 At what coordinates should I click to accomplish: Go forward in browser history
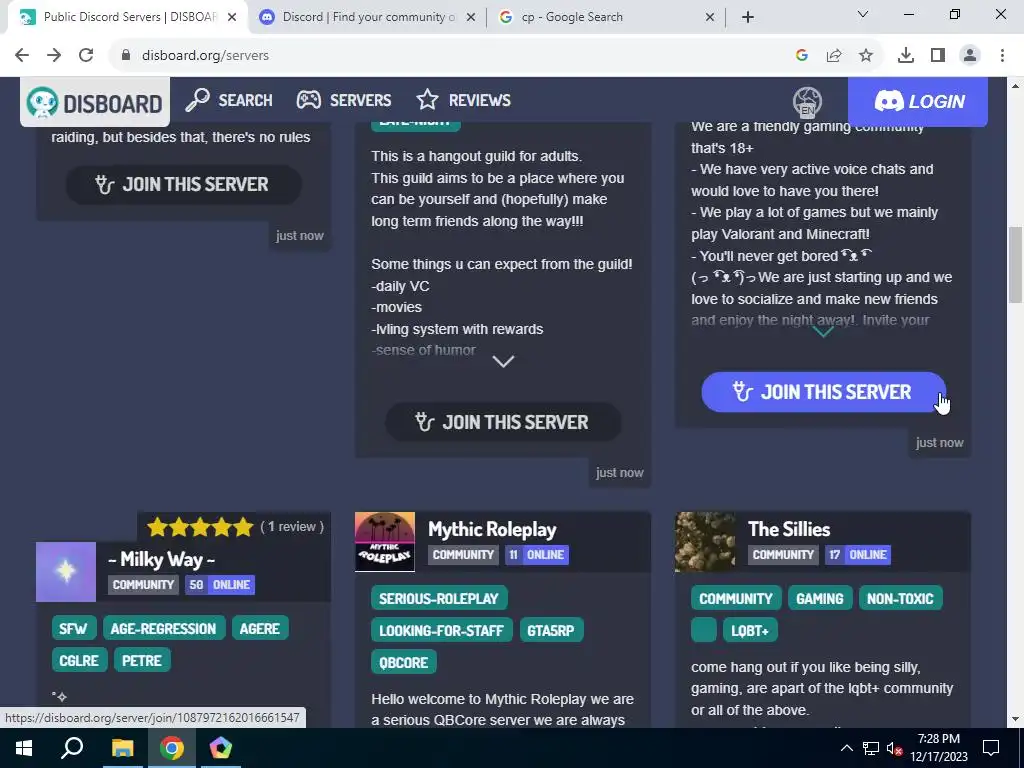click(54, 56)
